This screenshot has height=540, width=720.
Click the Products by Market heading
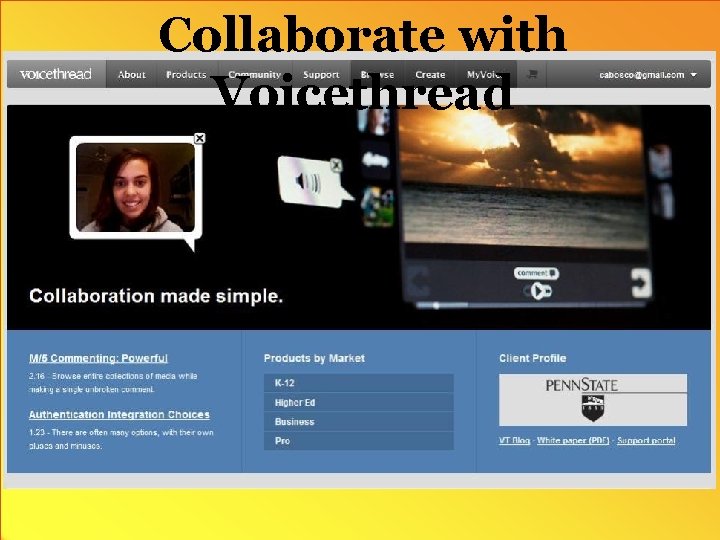point(314,358)
